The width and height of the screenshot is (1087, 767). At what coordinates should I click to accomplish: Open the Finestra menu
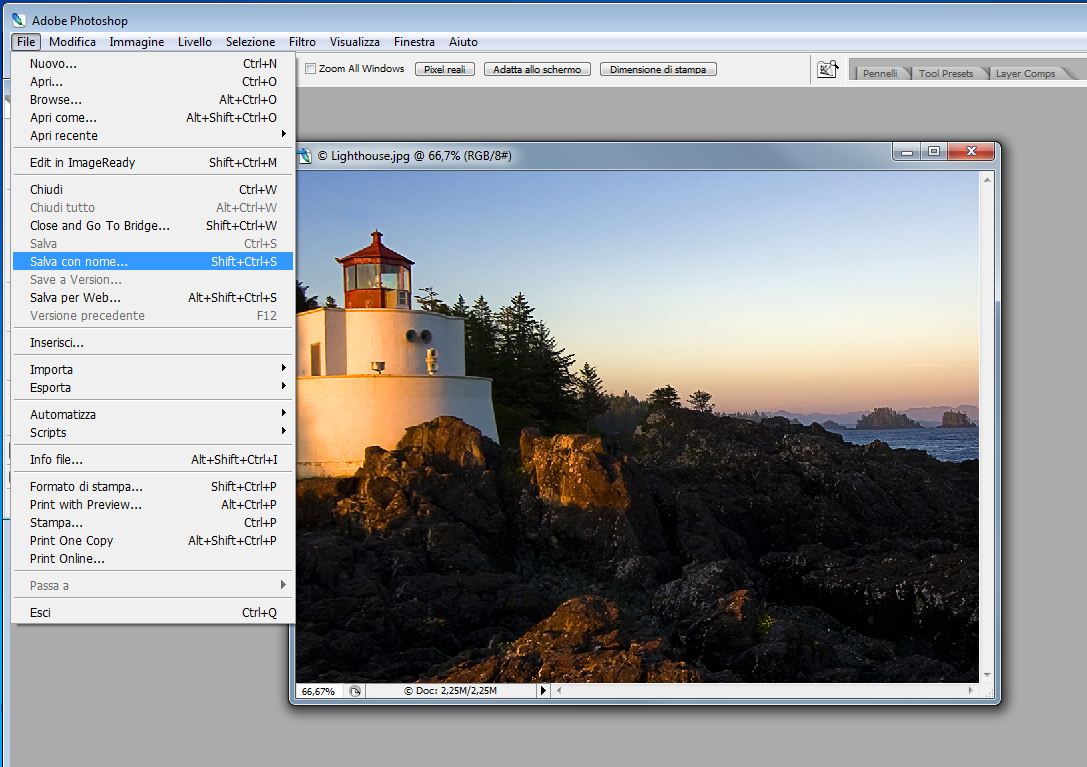coord(414,42)
